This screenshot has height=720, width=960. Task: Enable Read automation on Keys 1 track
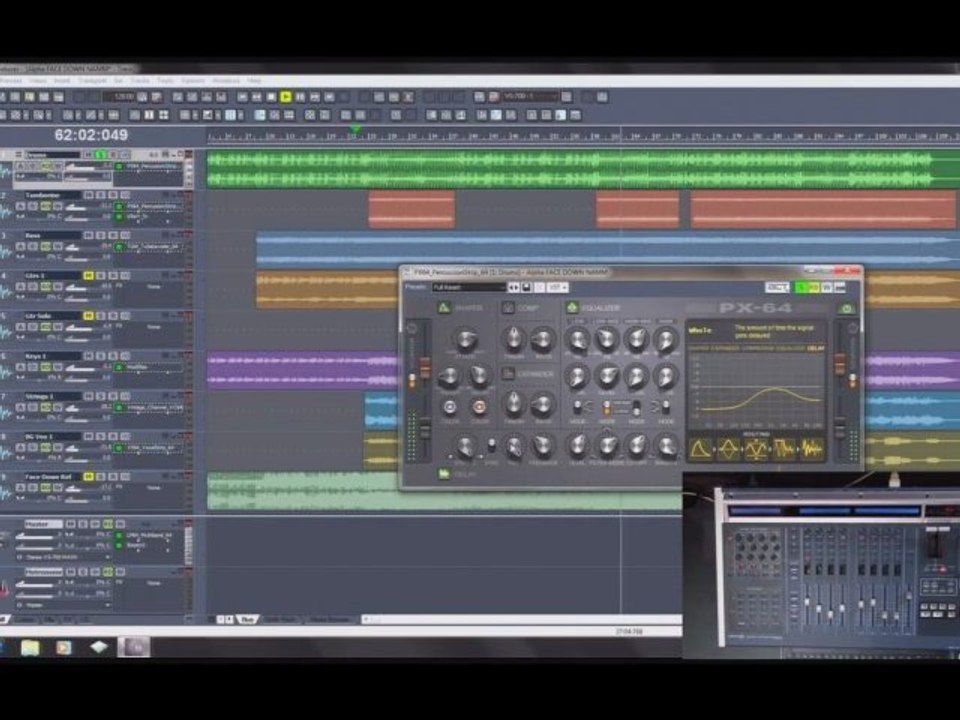(45, 367)
